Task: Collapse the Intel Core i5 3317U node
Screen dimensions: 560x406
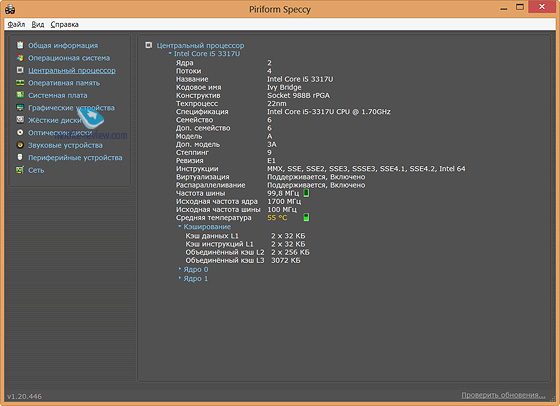Action: pos(170,54)
